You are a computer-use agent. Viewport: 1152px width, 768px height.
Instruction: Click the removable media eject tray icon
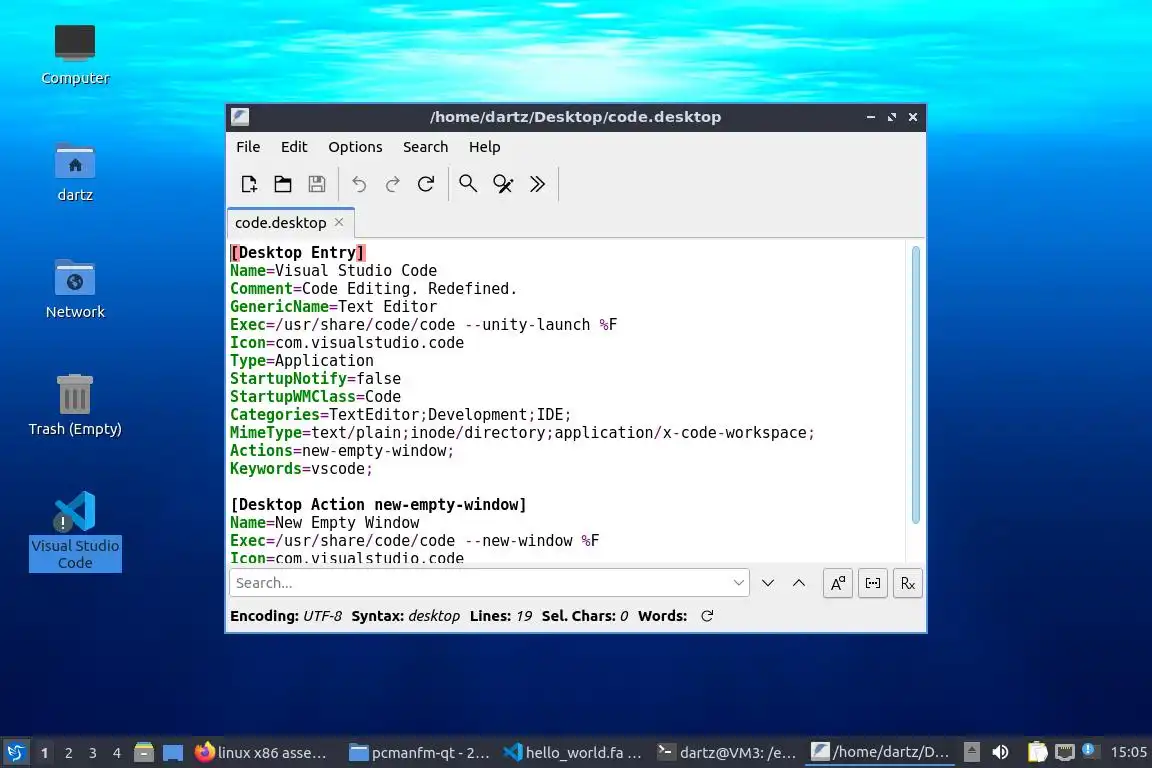pyautogui.click(x=971, y=753)
